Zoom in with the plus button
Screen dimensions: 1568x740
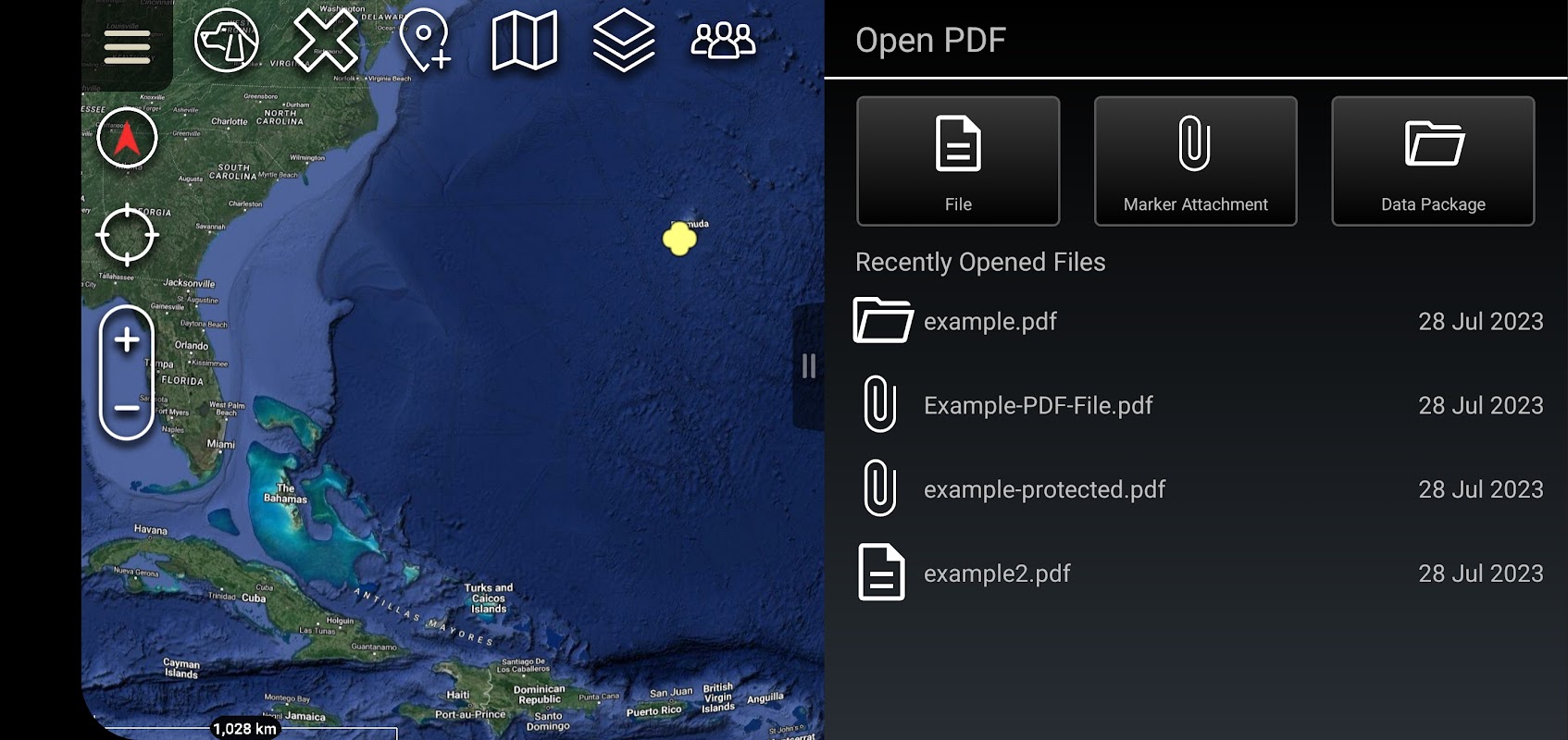tap(127, 340)
